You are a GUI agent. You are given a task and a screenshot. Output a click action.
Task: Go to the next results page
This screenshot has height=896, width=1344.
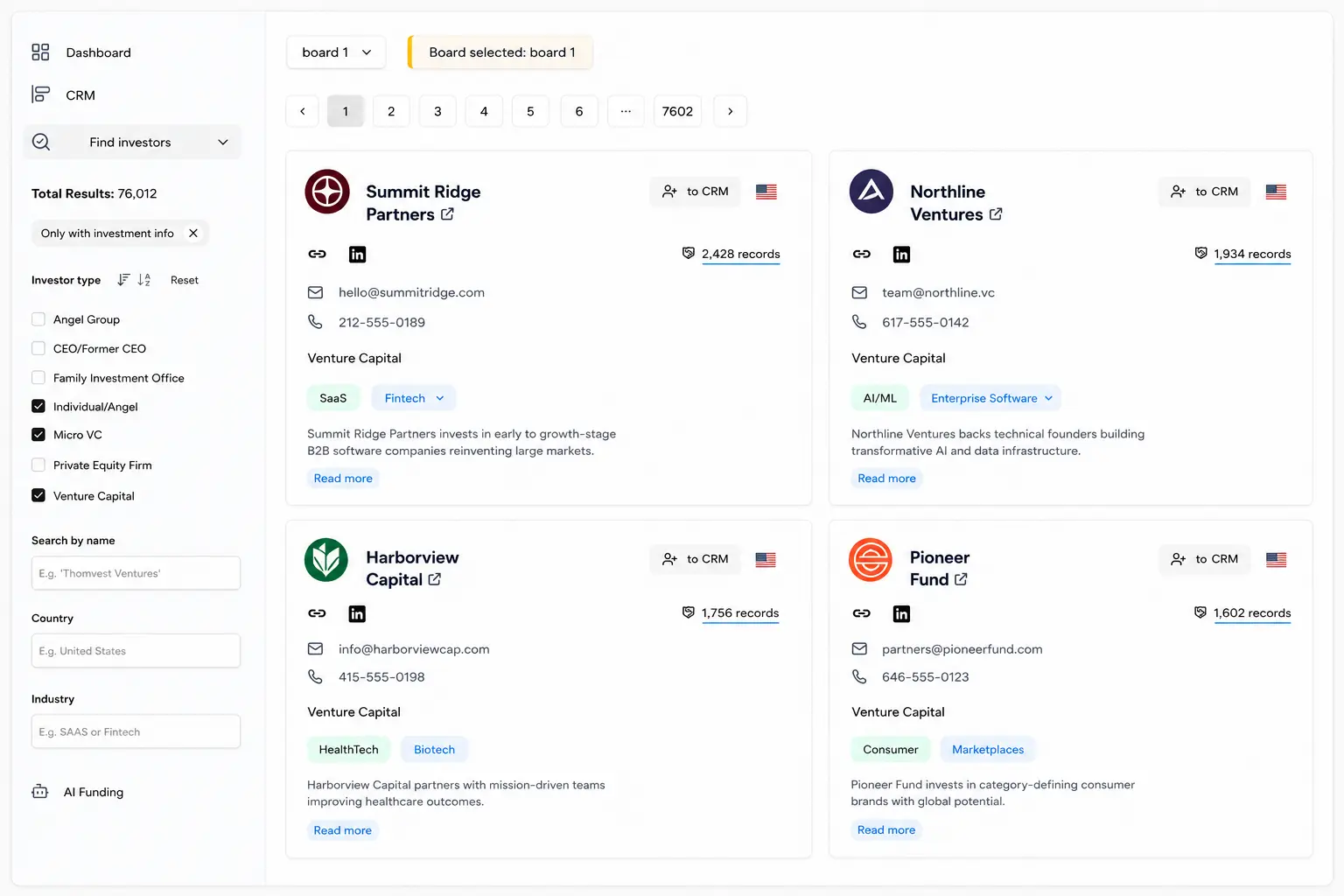(x=730, y=111)
